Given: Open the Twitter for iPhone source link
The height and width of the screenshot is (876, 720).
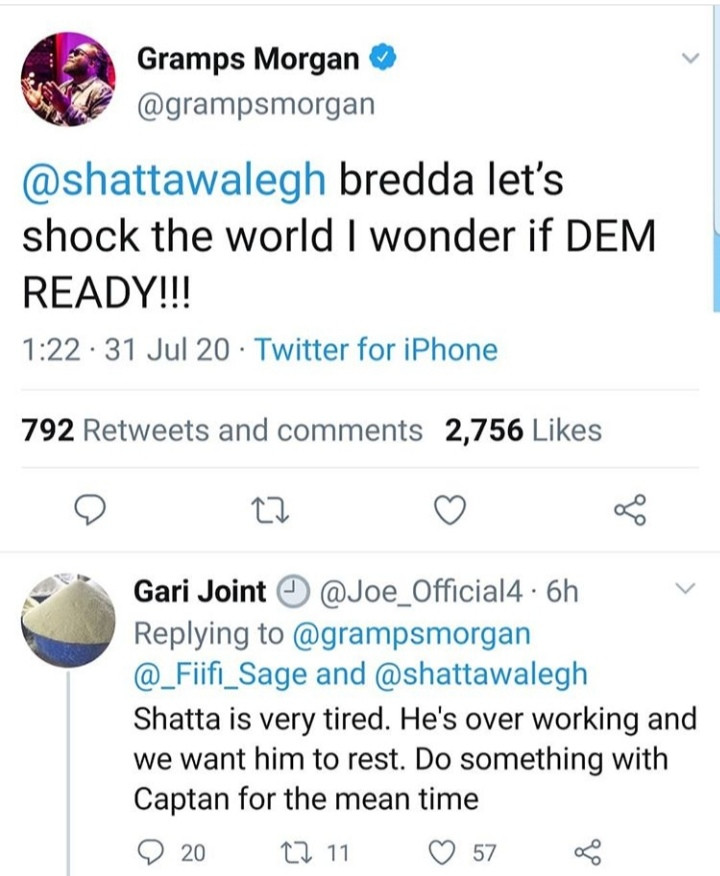Looking at the screenshot, I should tap(376, 350).
